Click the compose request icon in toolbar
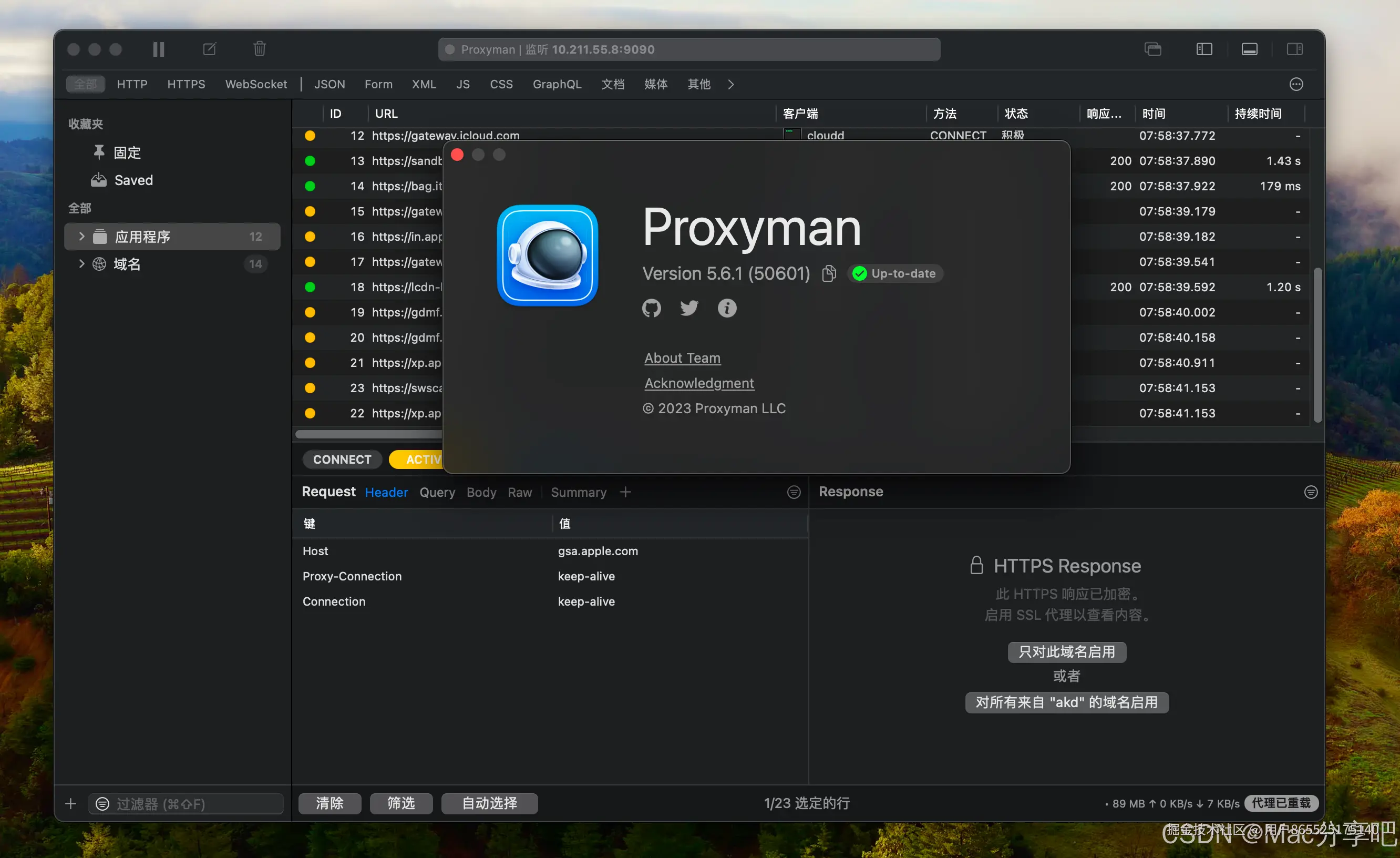Viewport: 1400px width, 858px height. (x=209, y=49)
